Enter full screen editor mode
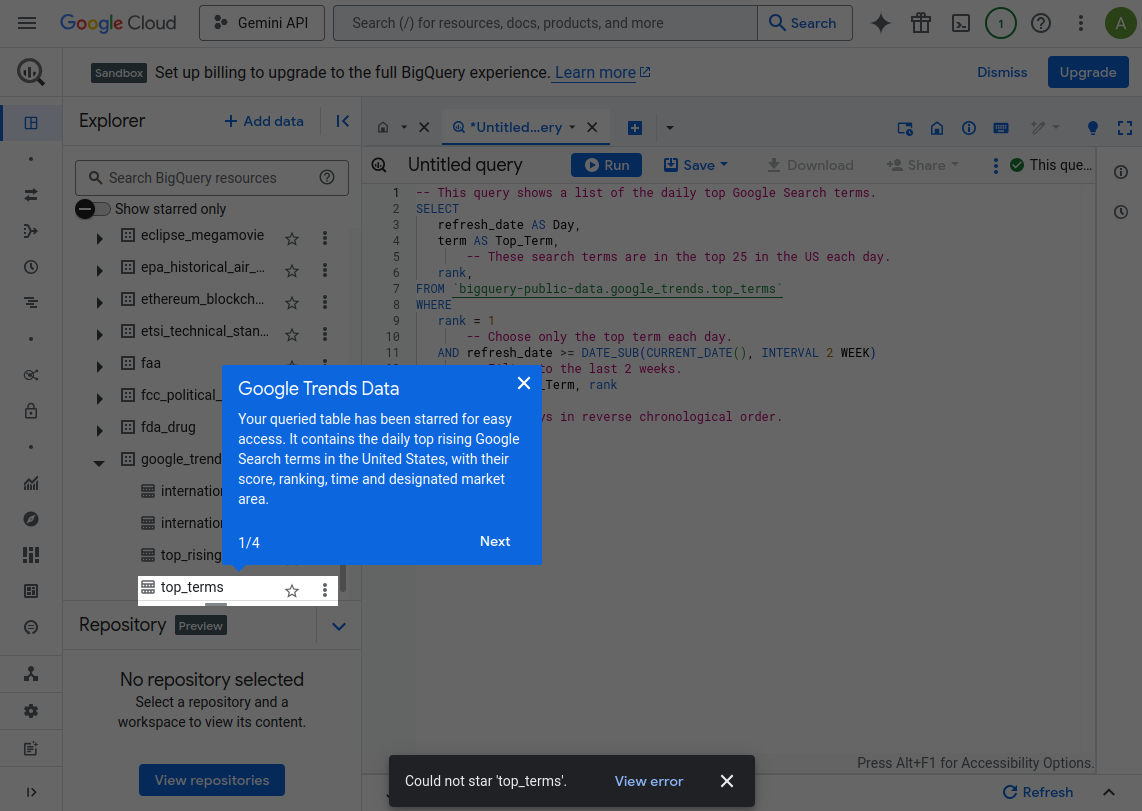The image size is (1142, 811). coord(1125,128)
